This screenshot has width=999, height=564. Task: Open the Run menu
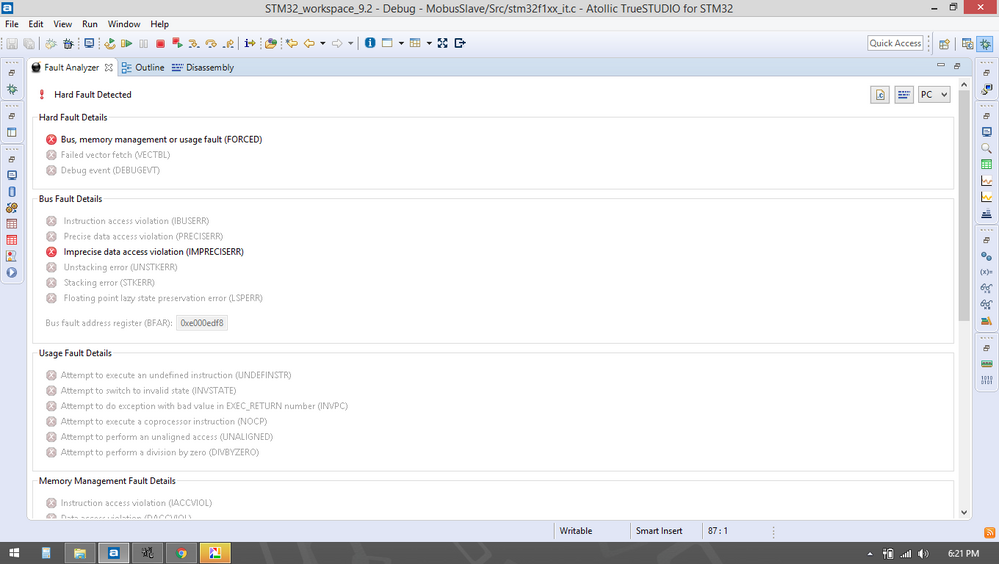[x=90, y=24]
